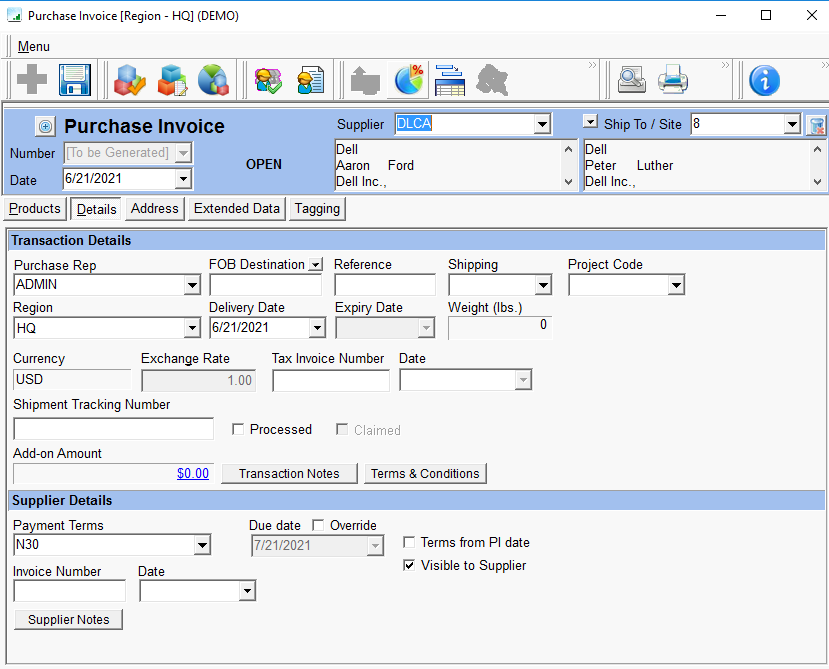This screenshot has width=829, height=669.
Task: Click the pie chart percent icon
Action: 408,80
